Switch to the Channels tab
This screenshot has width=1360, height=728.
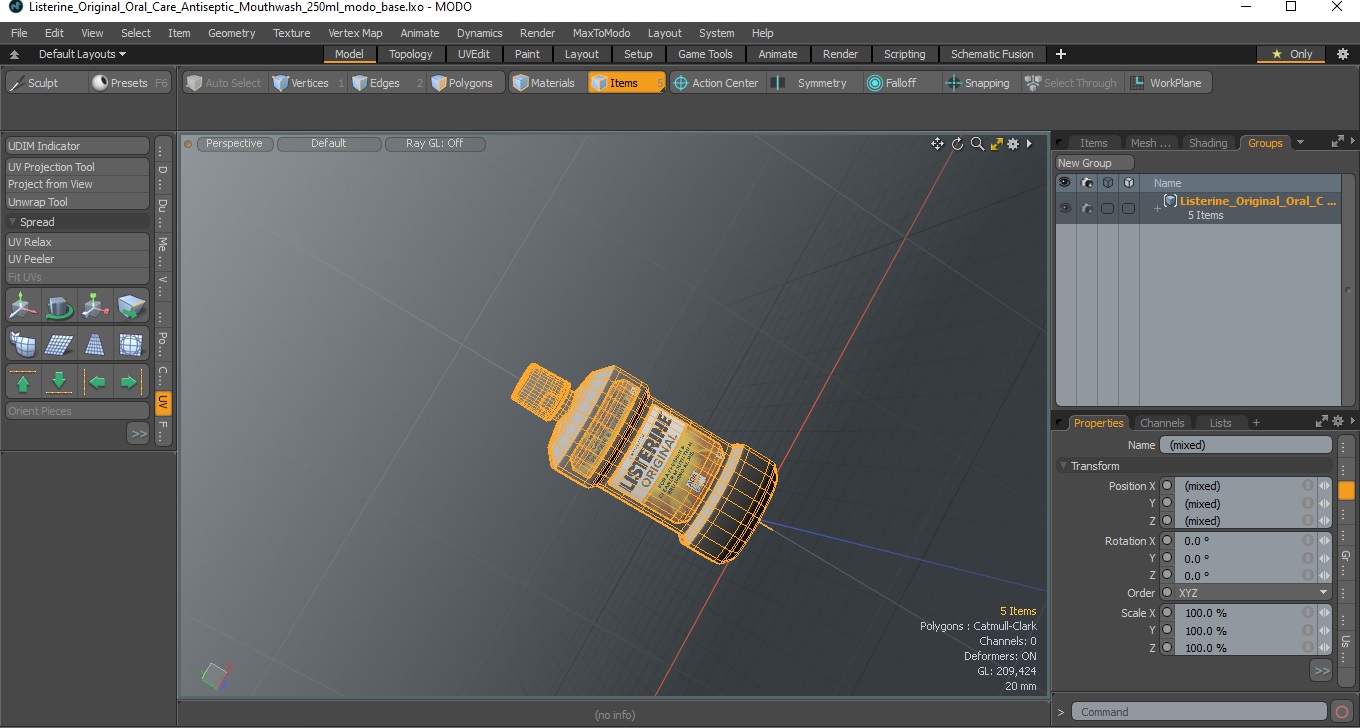1162,423
